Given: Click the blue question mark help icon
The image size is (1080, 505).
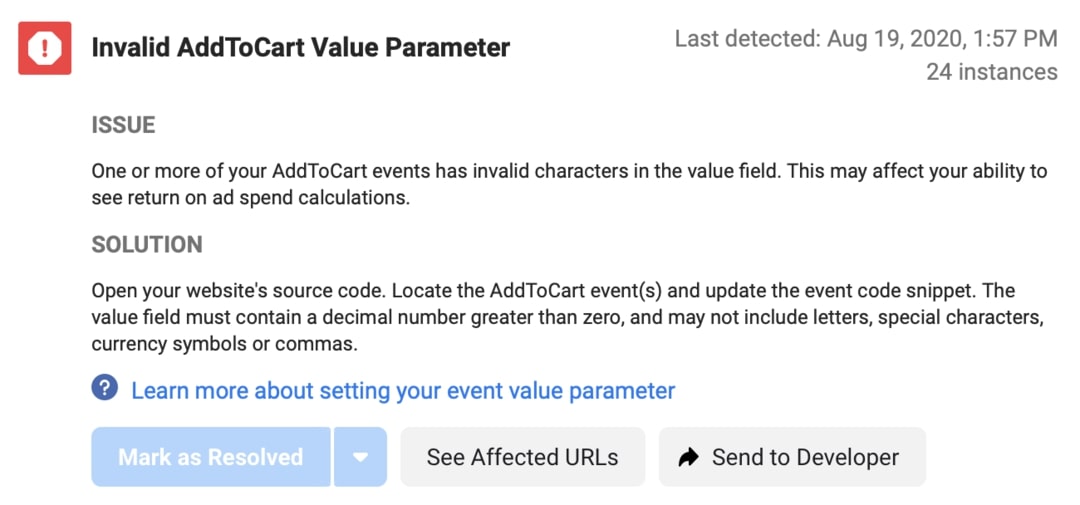Looking at the screenshot, I should pyautogui.click(x=104, y=388).
